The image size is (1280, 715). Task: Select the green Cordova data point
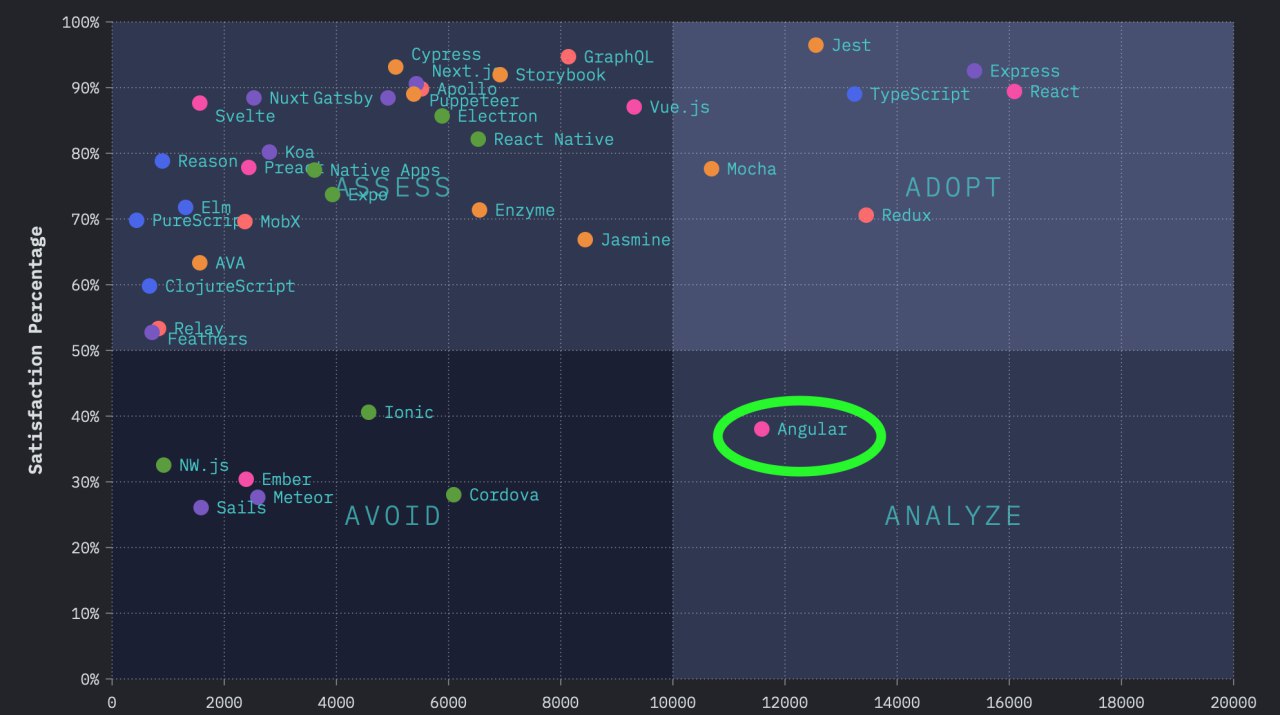click(453, 495)
